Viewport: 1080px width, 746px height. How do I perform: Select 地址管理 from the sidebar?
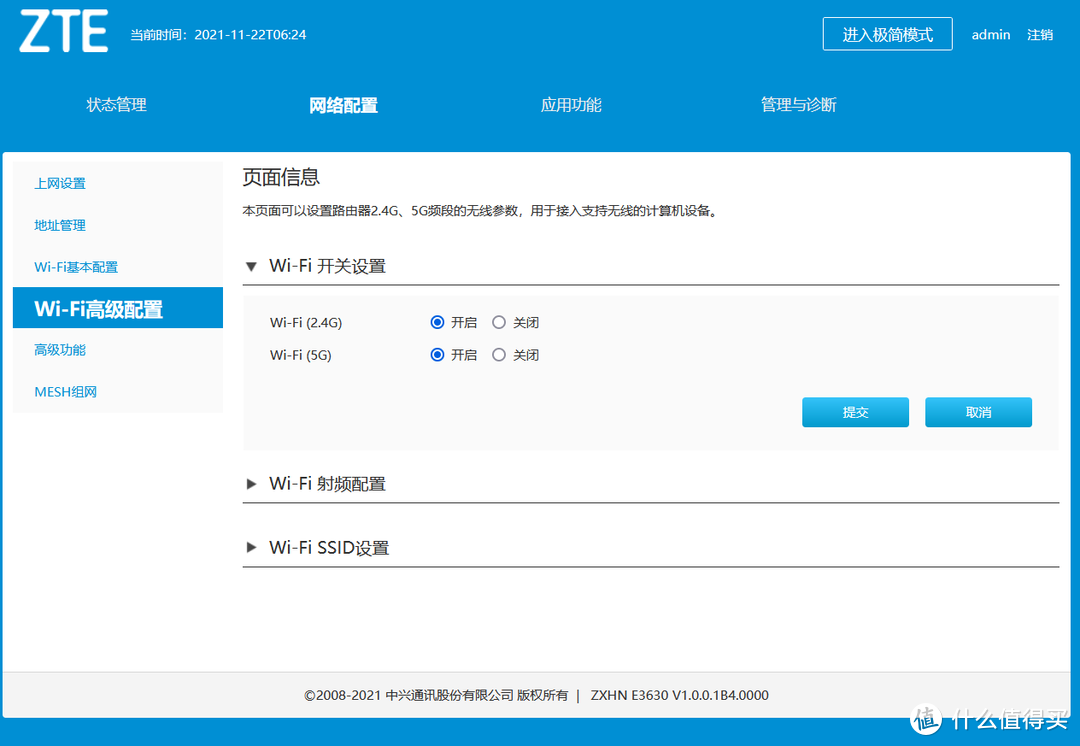(59, 225)
